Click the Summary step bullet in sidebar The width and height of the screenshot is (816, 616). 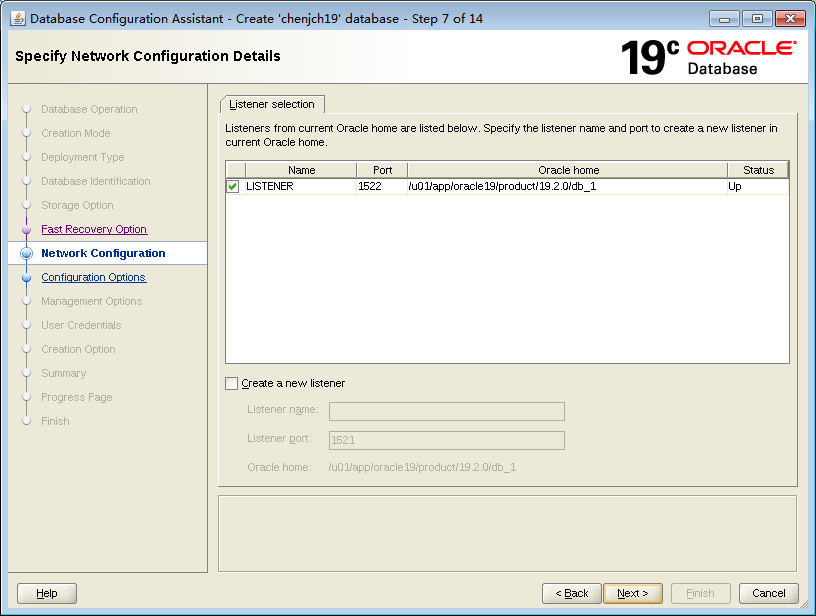click(27, 373)
